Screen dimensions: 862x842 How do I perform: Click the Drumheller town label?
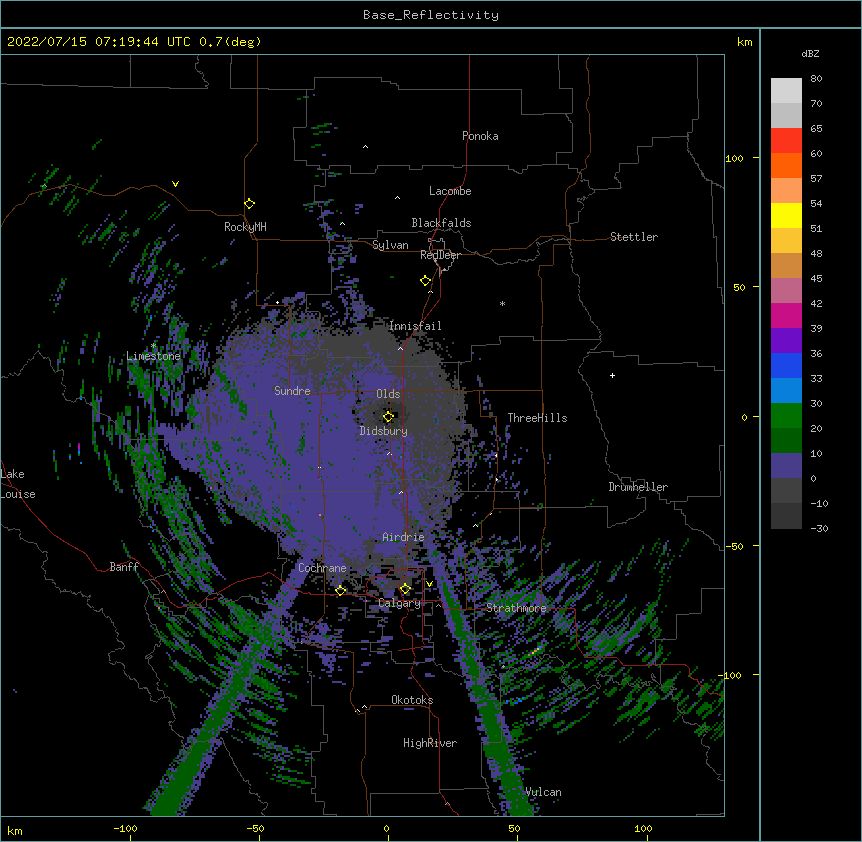point(638,487)
